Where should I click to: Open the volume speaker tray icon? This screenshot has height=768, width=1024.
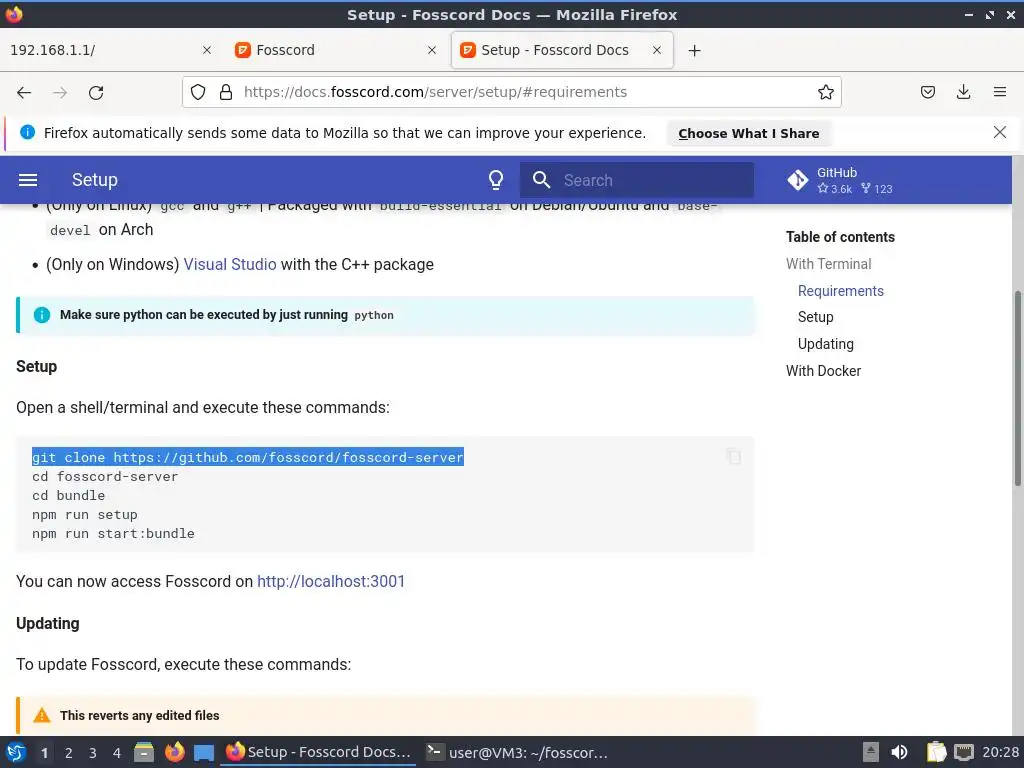(899, 752)
